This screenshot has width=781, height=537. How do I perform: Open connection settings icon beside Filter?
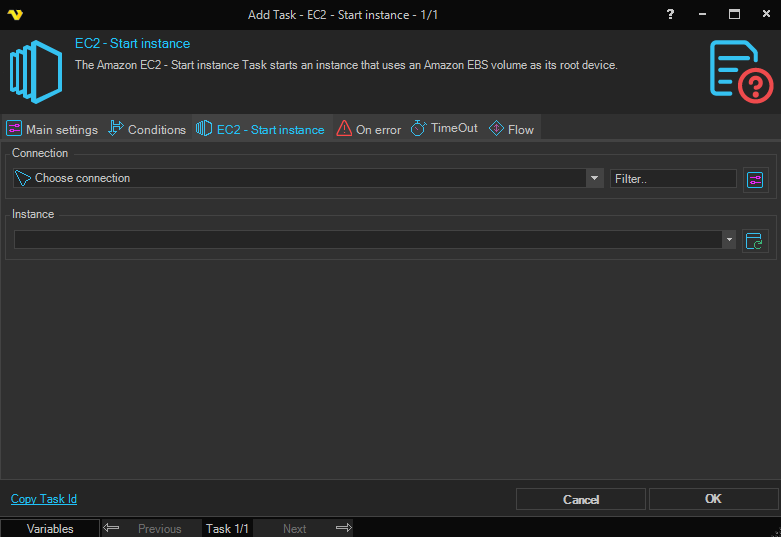[755, 179]
